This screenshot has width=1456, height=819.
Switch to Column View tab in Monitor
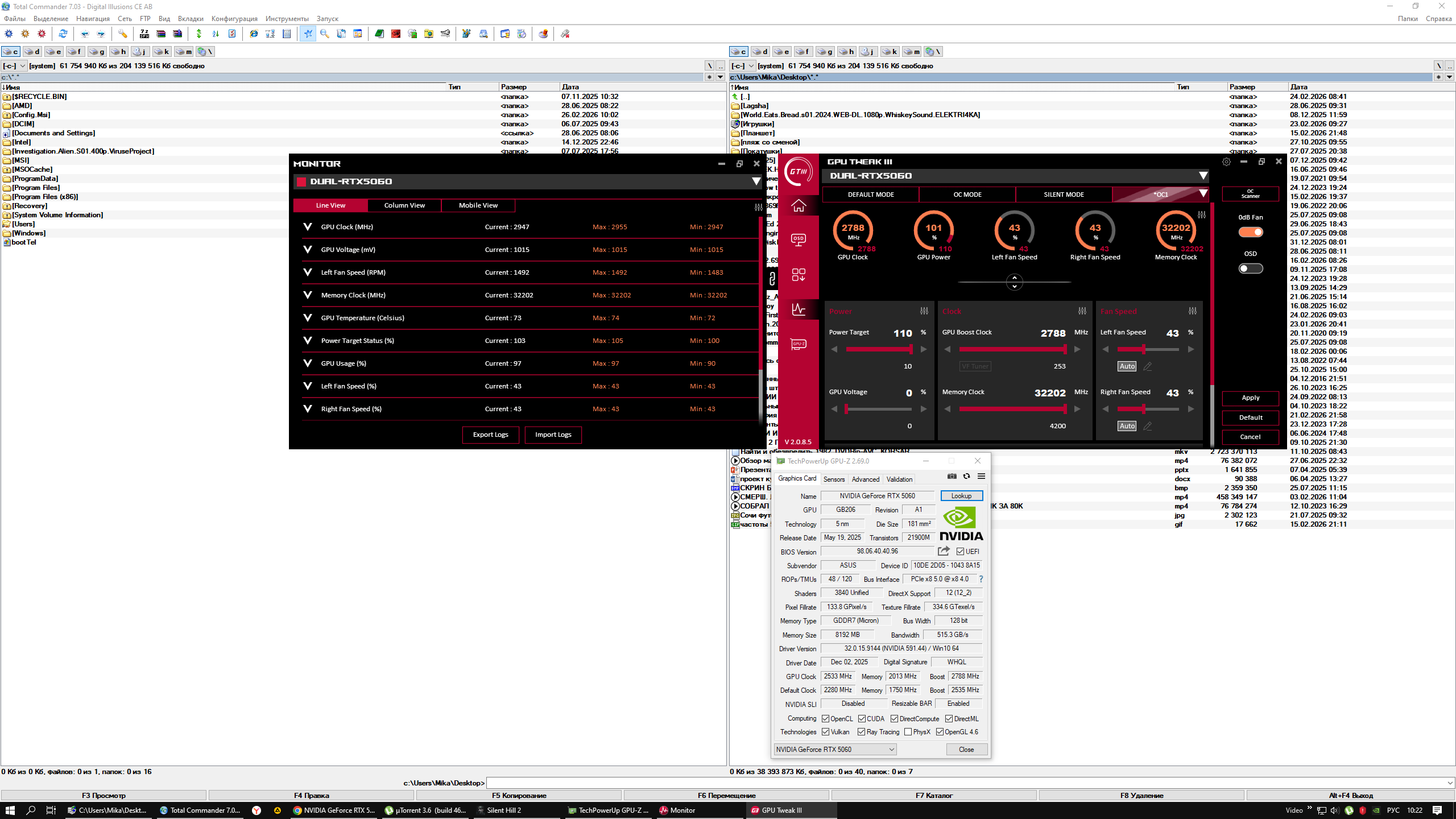pyautogui.click(x=404, y=205)
